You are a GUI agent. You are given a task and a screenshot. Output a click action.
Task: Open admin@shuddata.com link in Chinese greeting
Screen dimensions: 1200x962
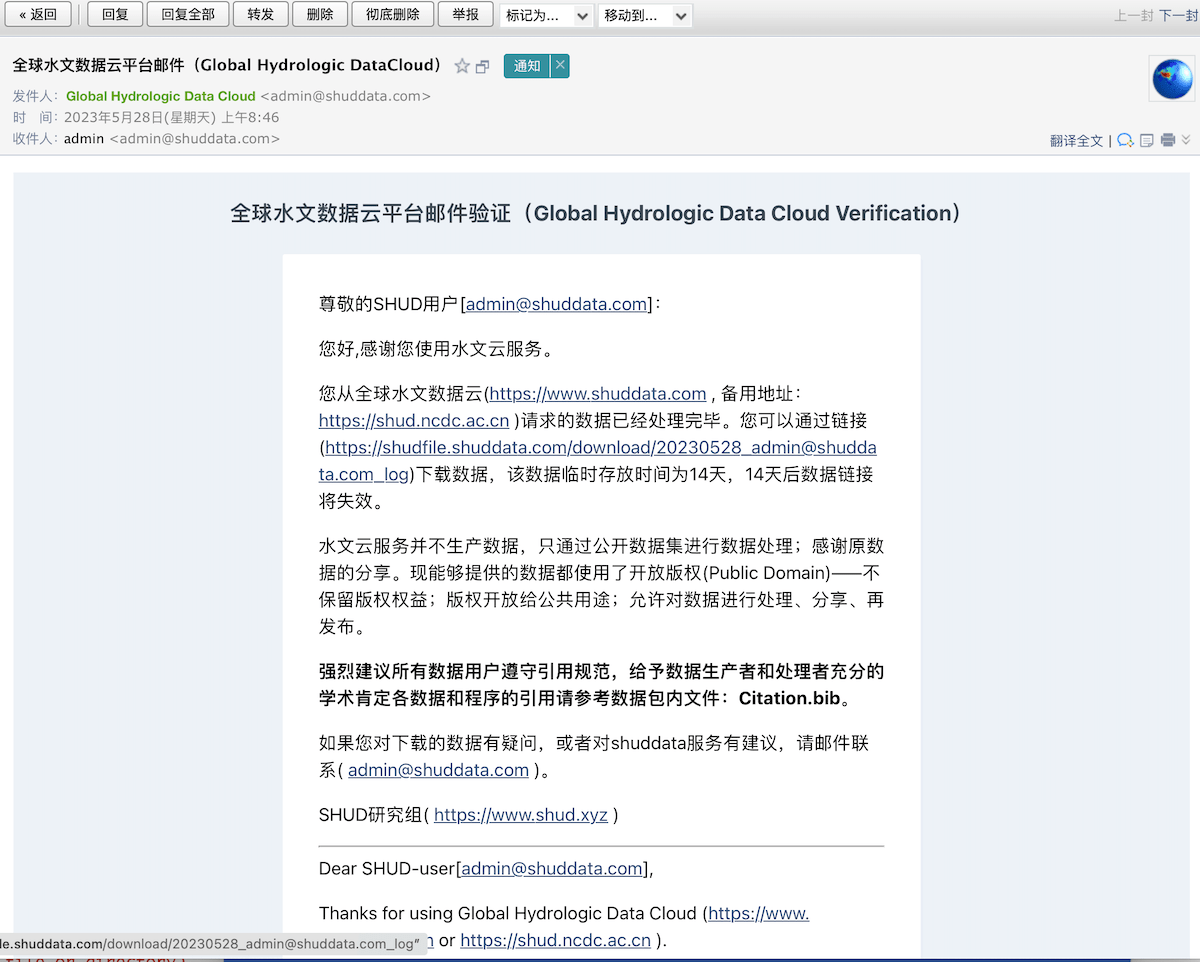pyautogui.click(x=557, y=304)
